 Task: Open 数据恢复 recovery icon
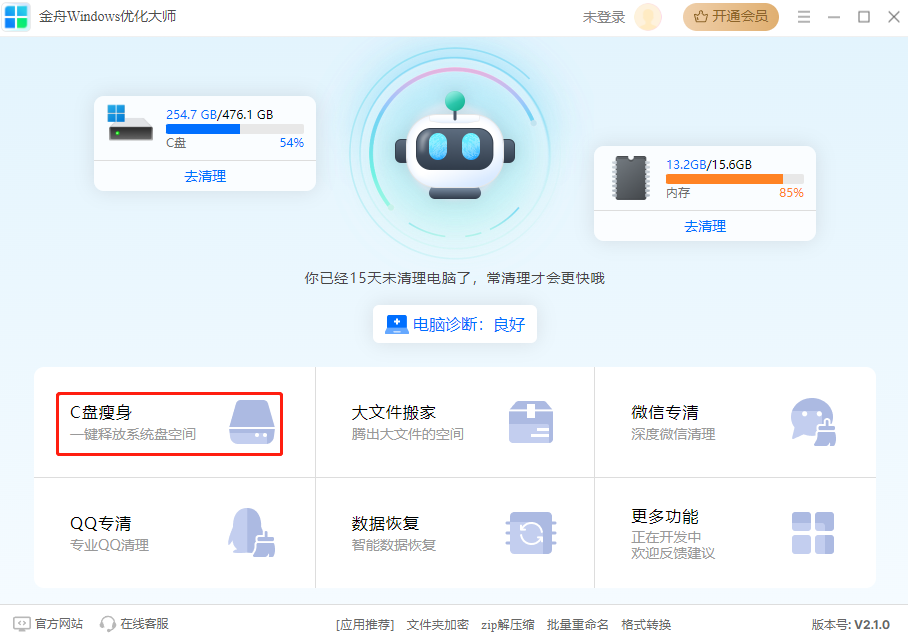click(x=530, y=533)
